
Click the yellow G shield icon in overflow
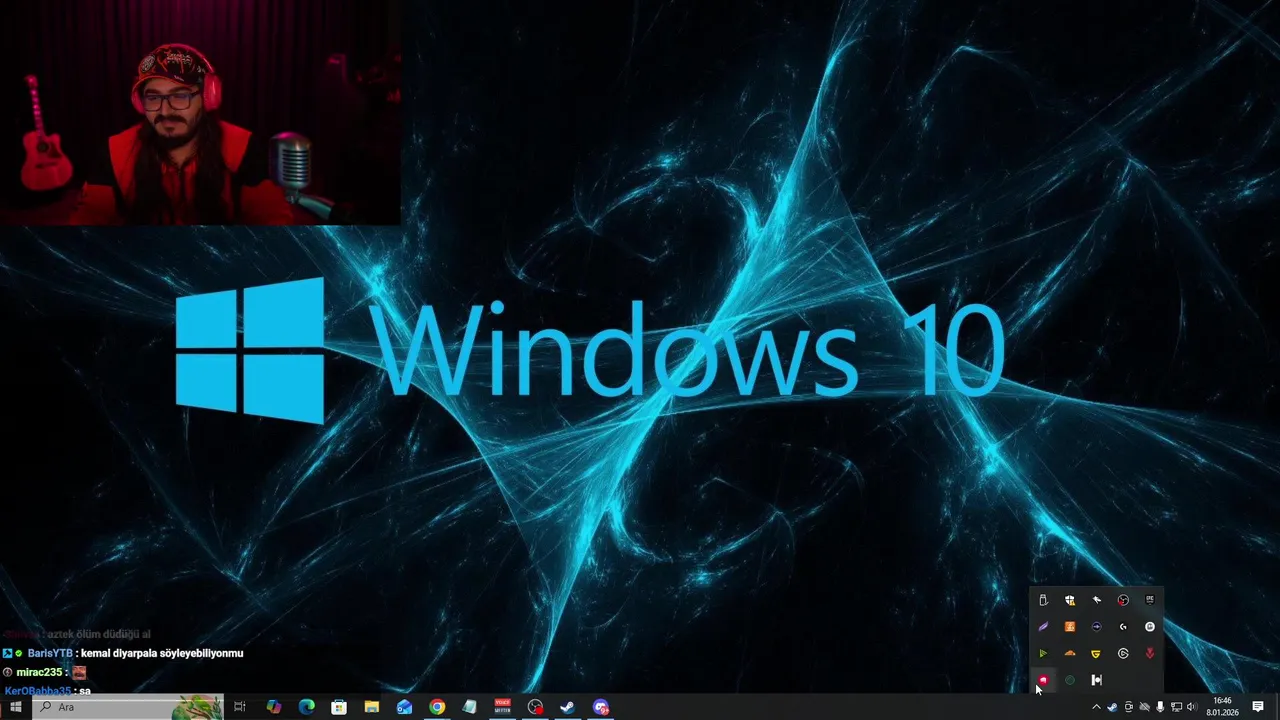[x=1096, y=653]
